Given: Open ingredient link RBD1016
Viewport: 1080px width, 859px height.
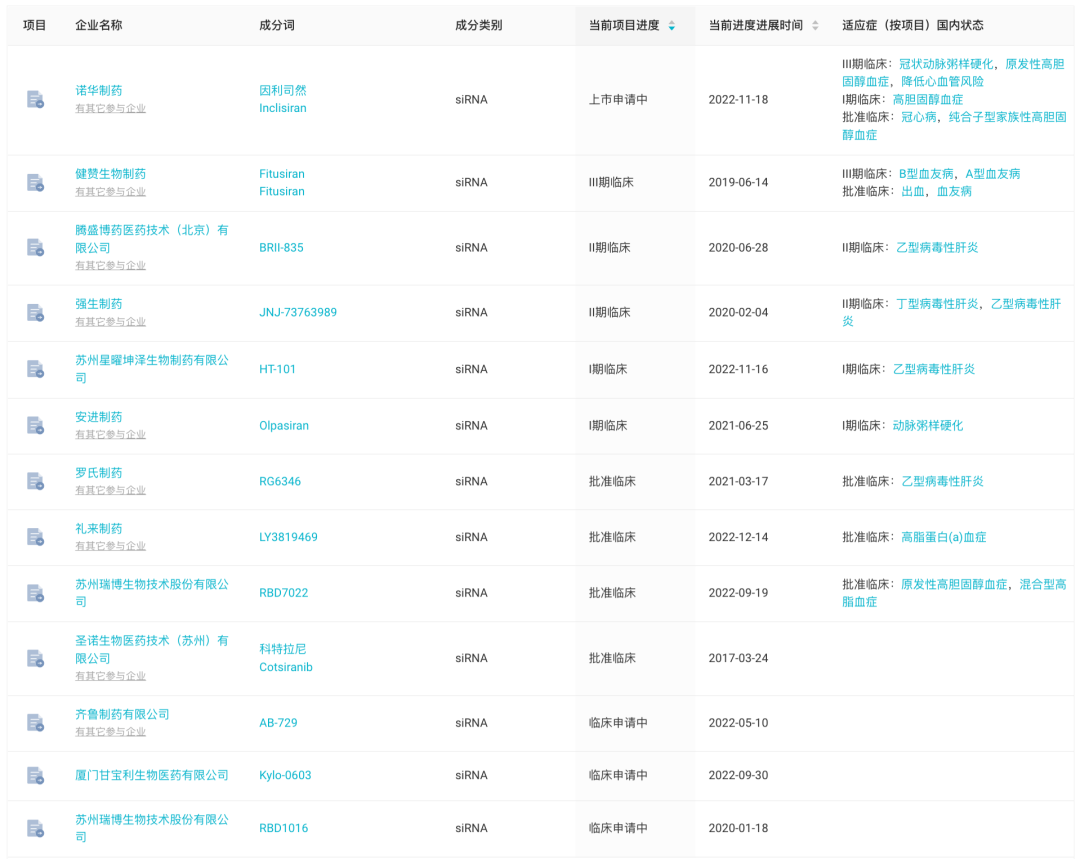Looking at the screenshot, I should point(283,828).
